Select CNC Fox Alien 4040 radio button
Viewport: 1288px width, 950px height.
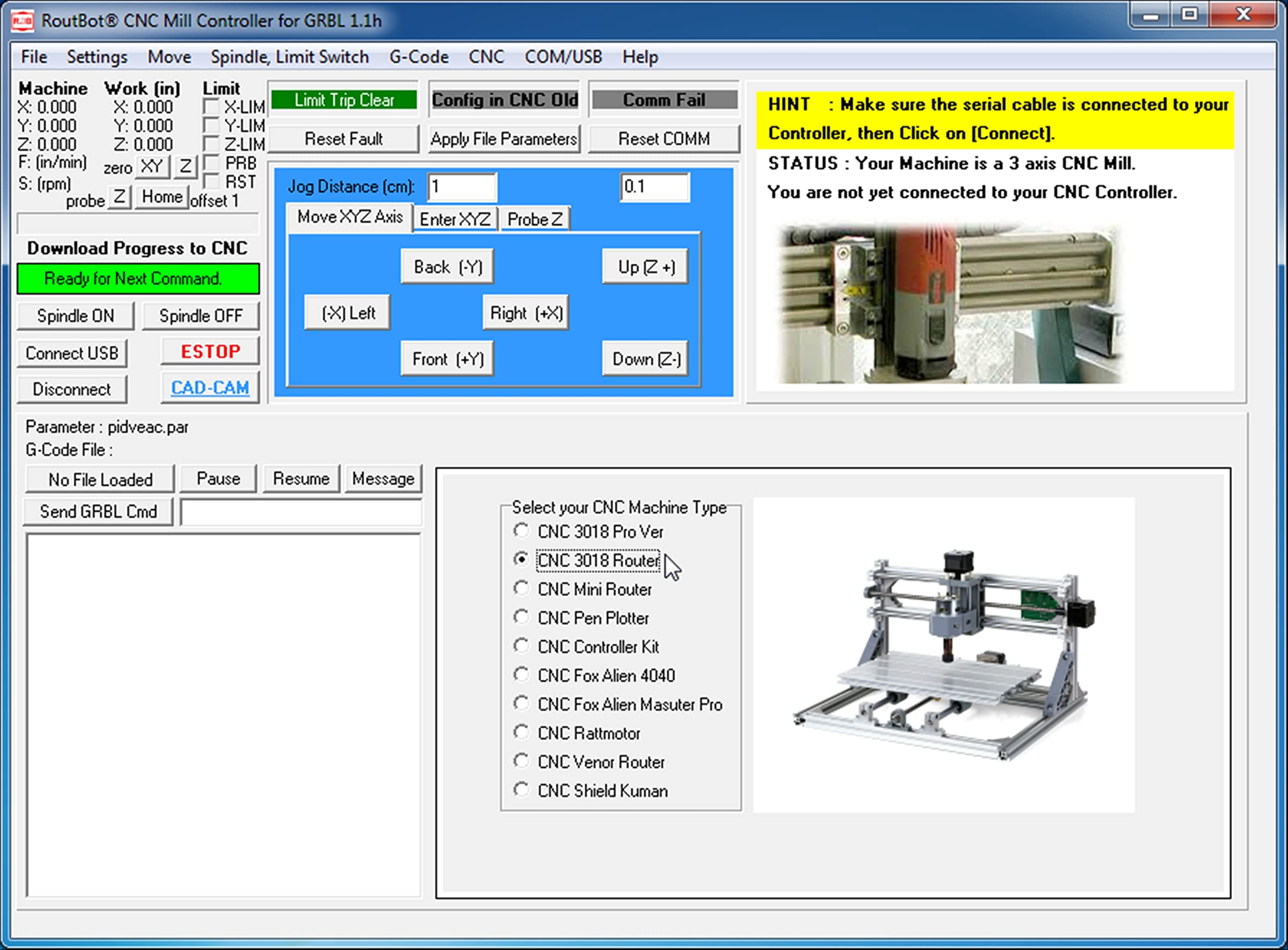click(x=521, y=675)
